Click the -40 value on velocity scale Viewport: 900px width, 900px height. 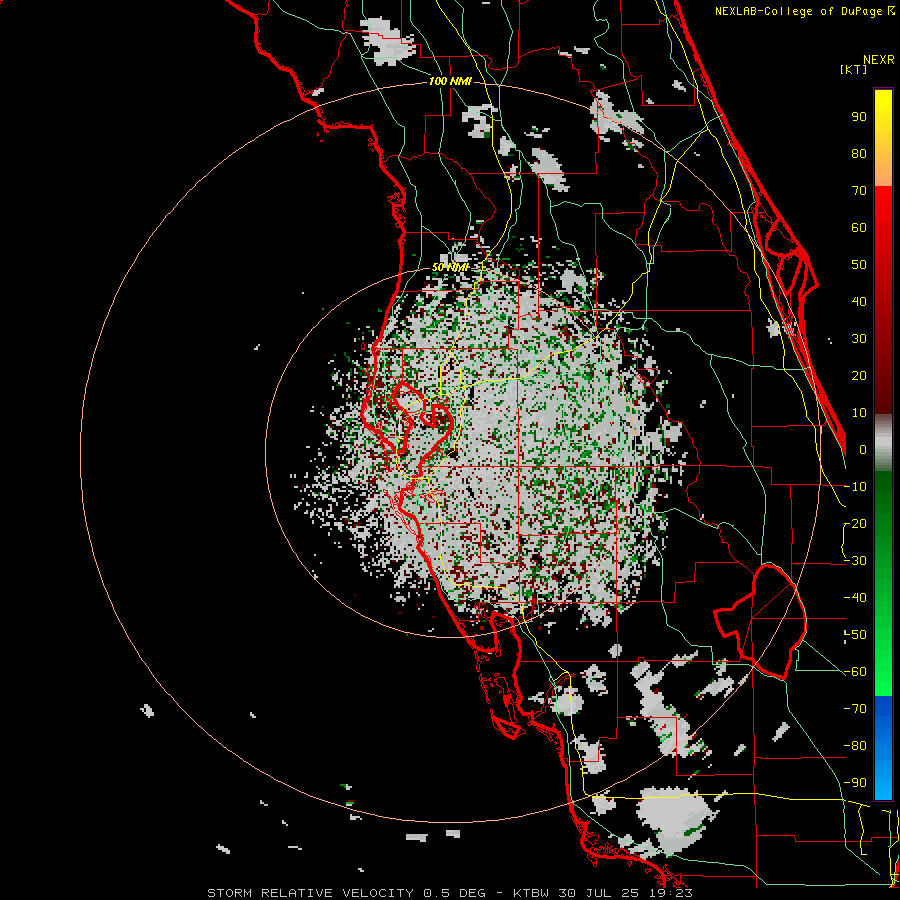tap(855, 598)
